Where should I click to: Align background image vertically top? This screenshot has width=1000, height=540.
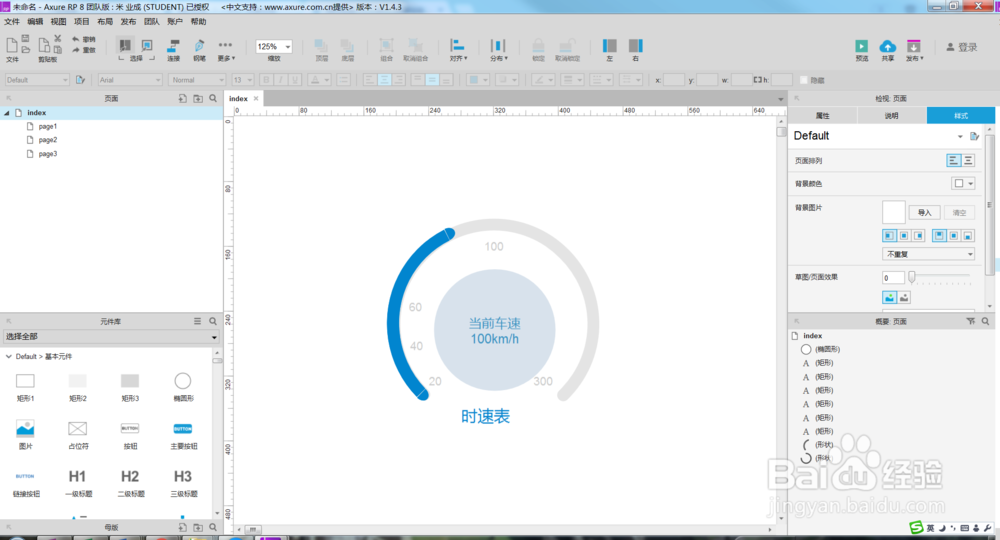939,236
